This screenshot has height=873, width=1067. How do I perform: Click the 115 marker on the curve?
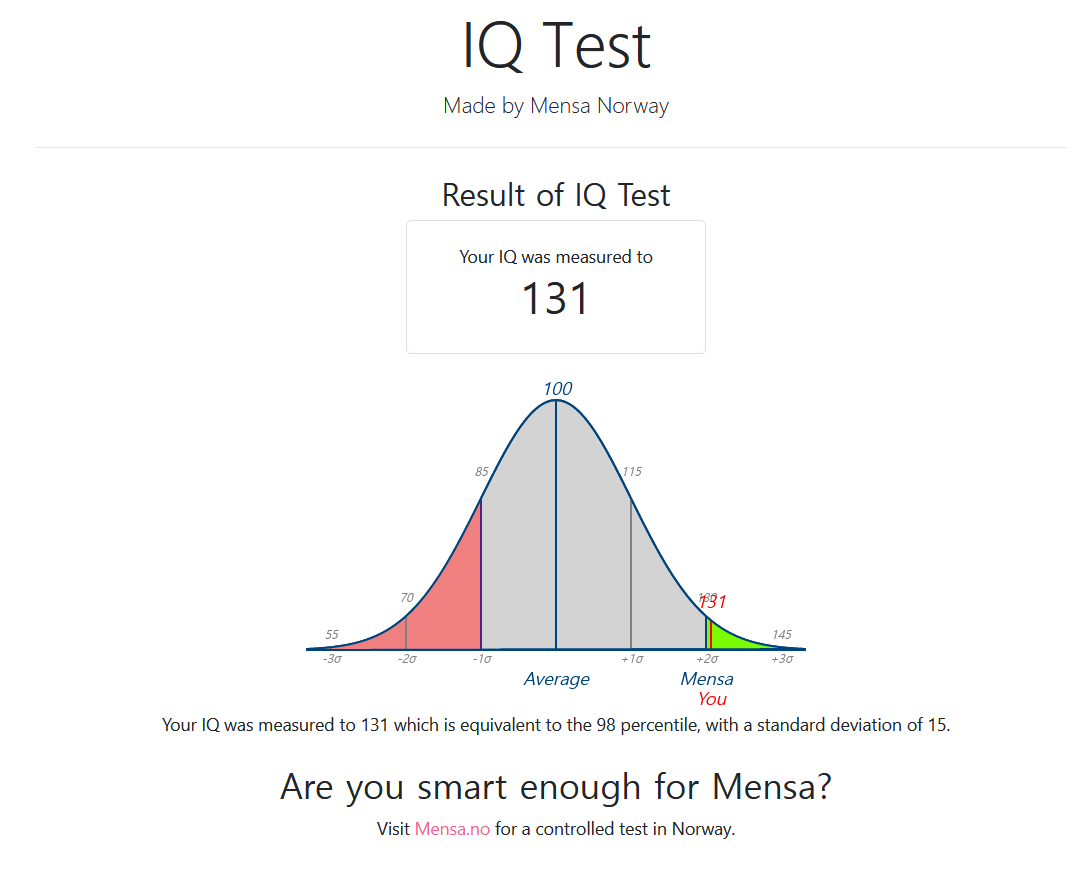(x=632, y=472)
